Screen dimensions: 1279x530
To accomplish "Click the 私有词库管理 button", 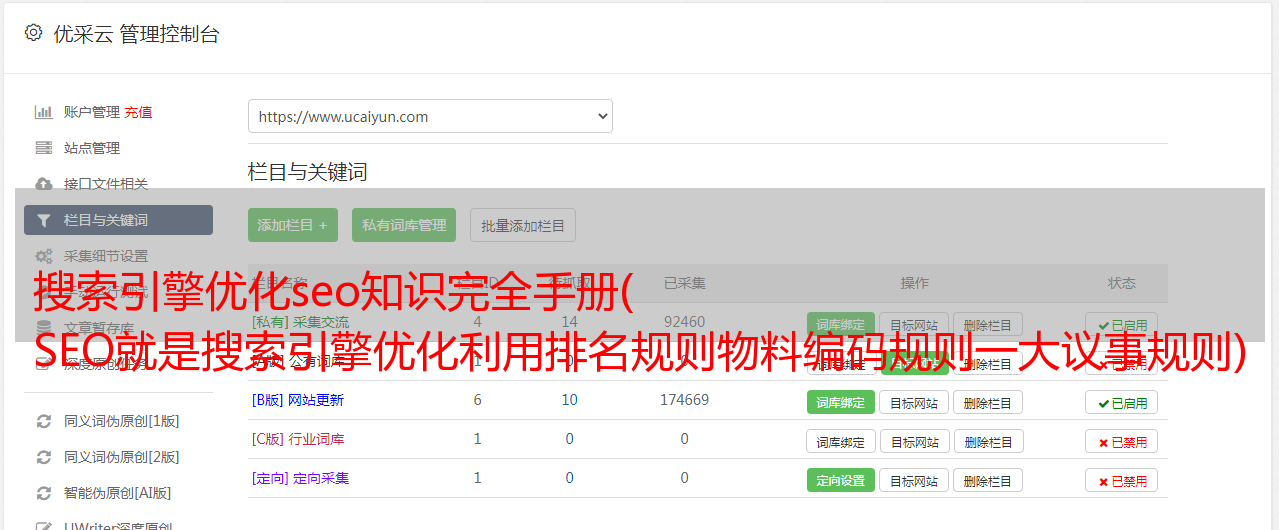I will click(404, 225).
